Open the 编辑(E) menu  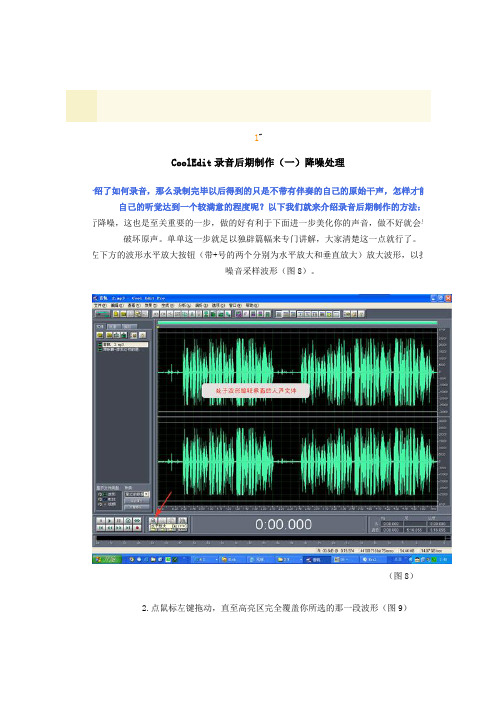(x=117, y=305)
